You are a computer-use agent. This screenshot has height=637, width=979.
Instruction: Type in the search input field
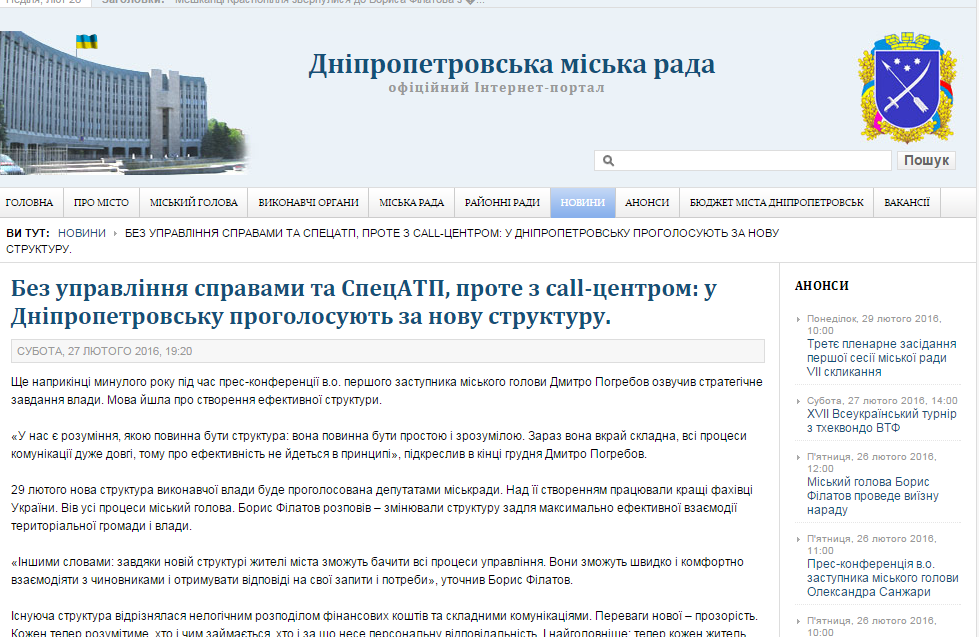[x=750, y=161]
